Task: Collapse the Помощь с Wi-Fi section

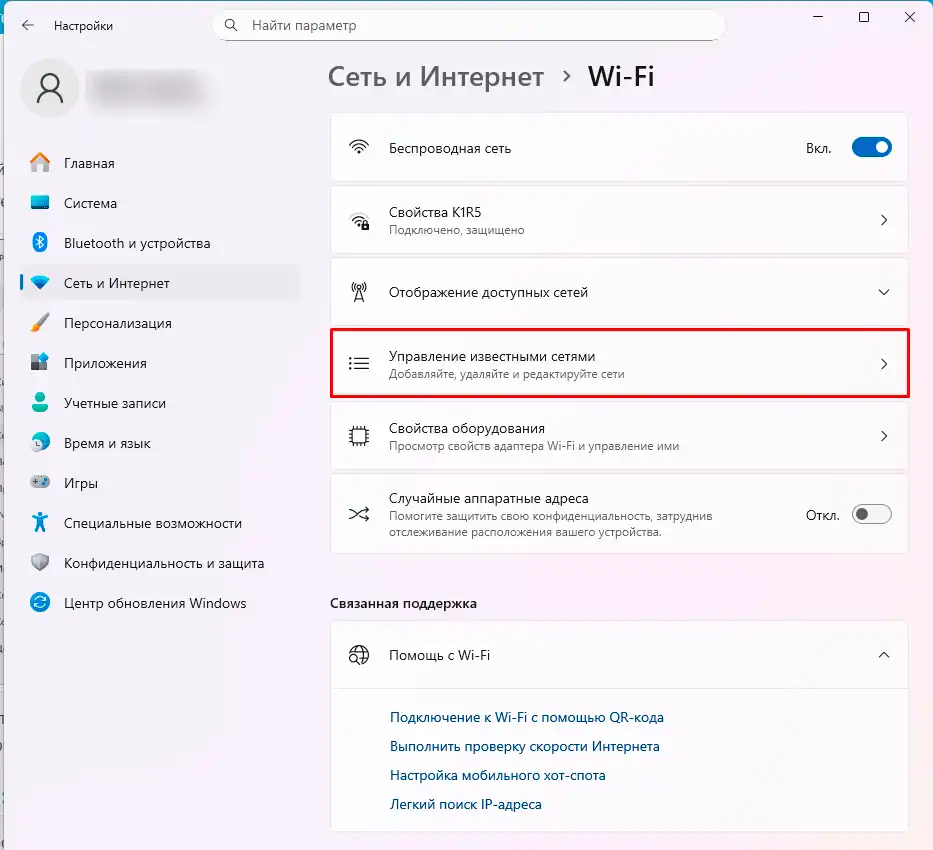Action: coord(883,655)
